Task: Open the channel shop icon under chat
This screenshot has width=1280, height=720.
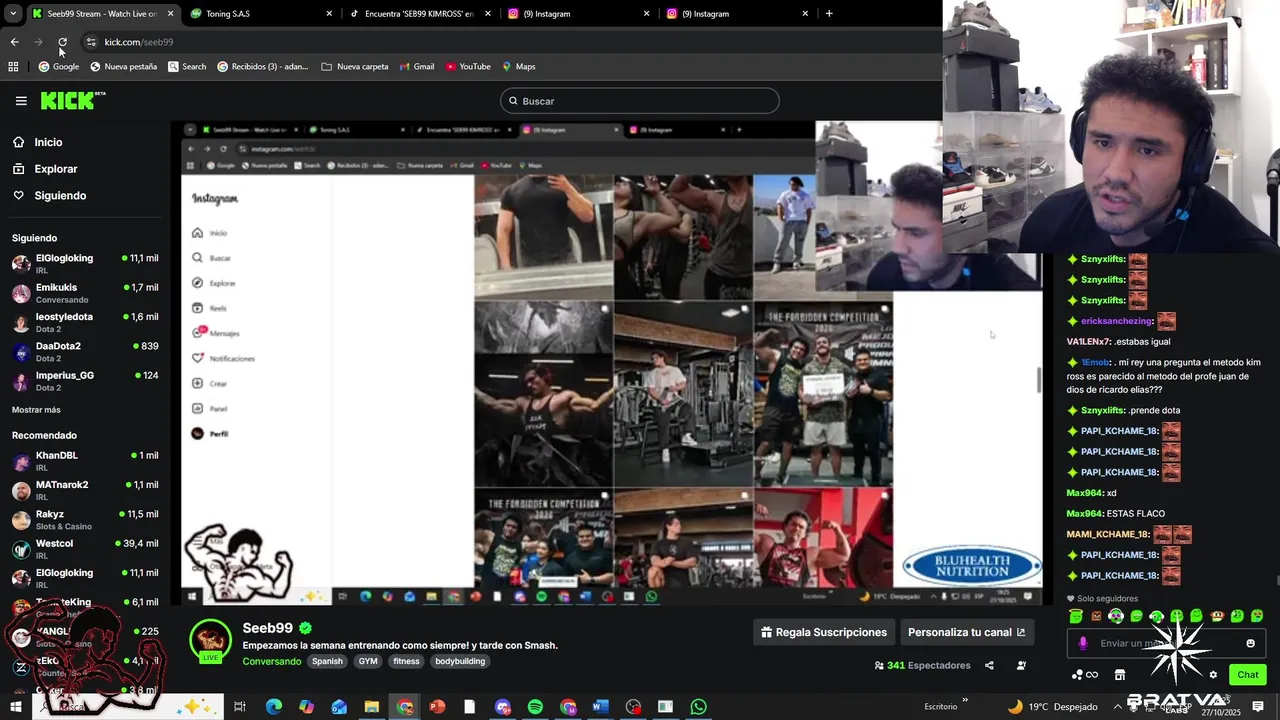Action: pyautogui.click(x=1120, y=675)
